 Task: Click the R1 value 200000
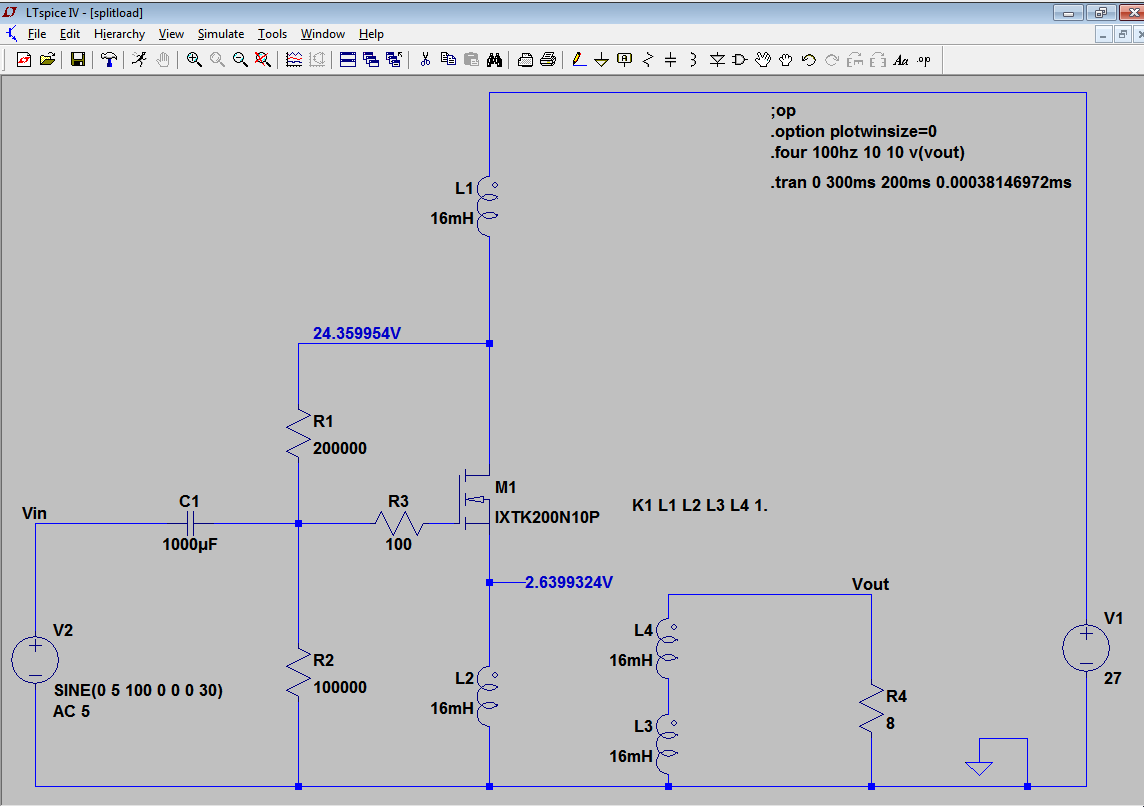point(340,448)
